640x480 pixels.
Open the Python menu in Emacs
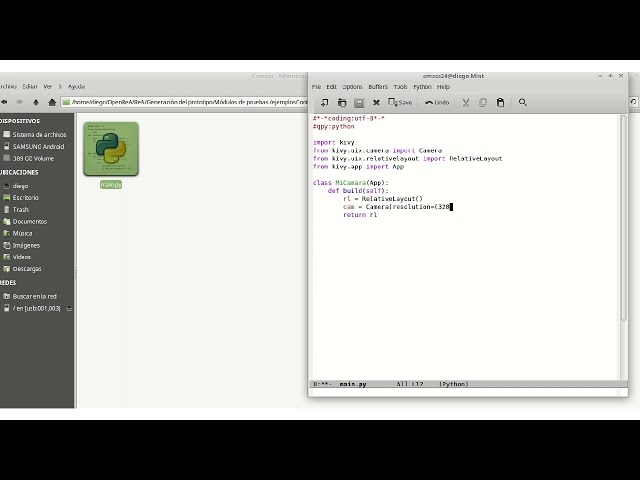click(x=422, y=87)
